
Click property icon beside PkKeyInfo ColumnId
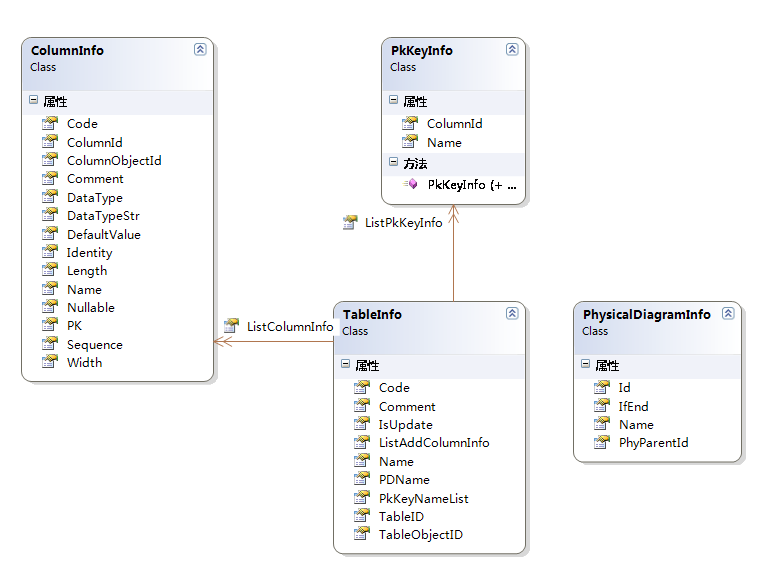tap(410, 123)
